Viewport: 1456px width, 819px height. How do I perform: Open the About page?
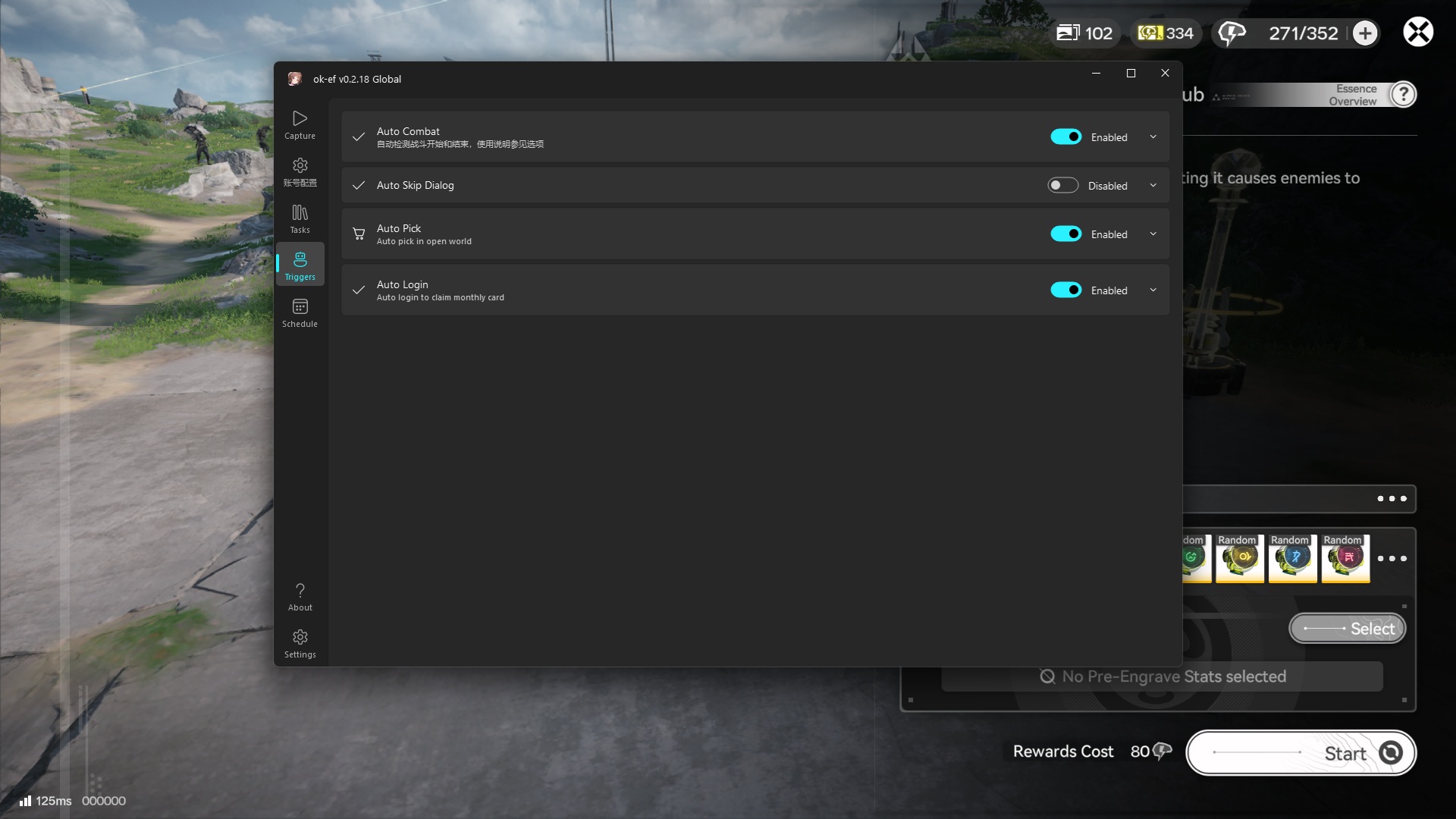[x=300, y=596]
